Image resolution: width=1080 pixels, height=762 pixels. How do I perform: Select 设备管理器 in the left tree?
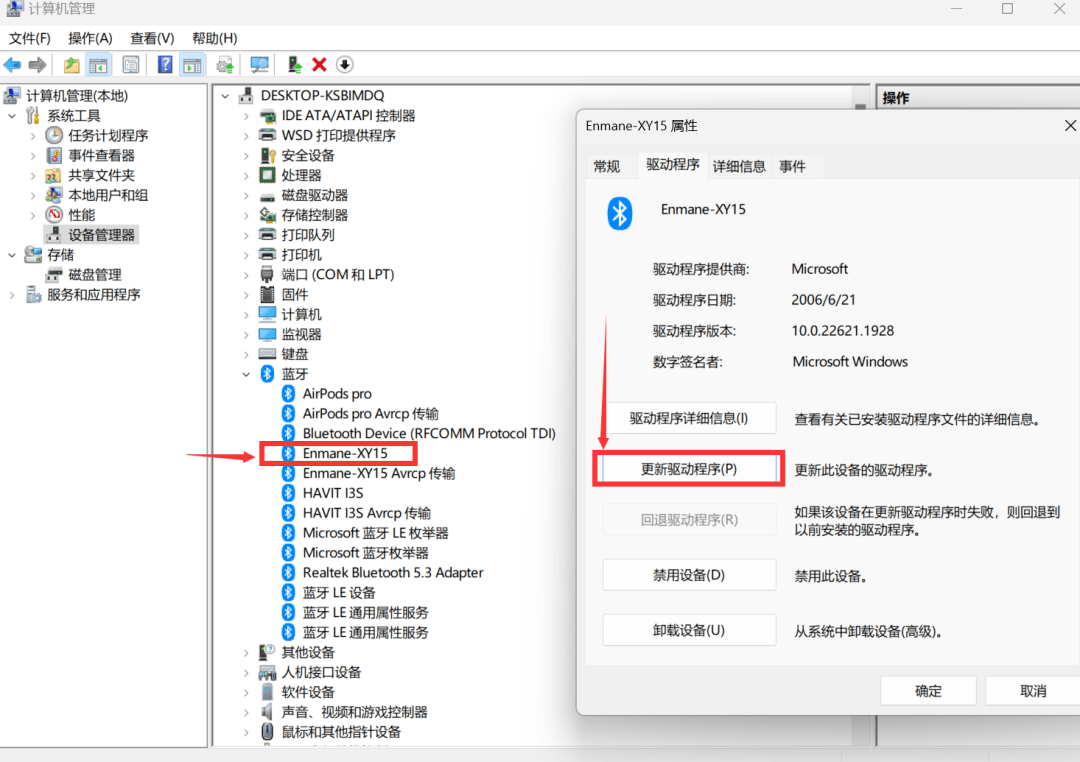click(x=99, y=234)
